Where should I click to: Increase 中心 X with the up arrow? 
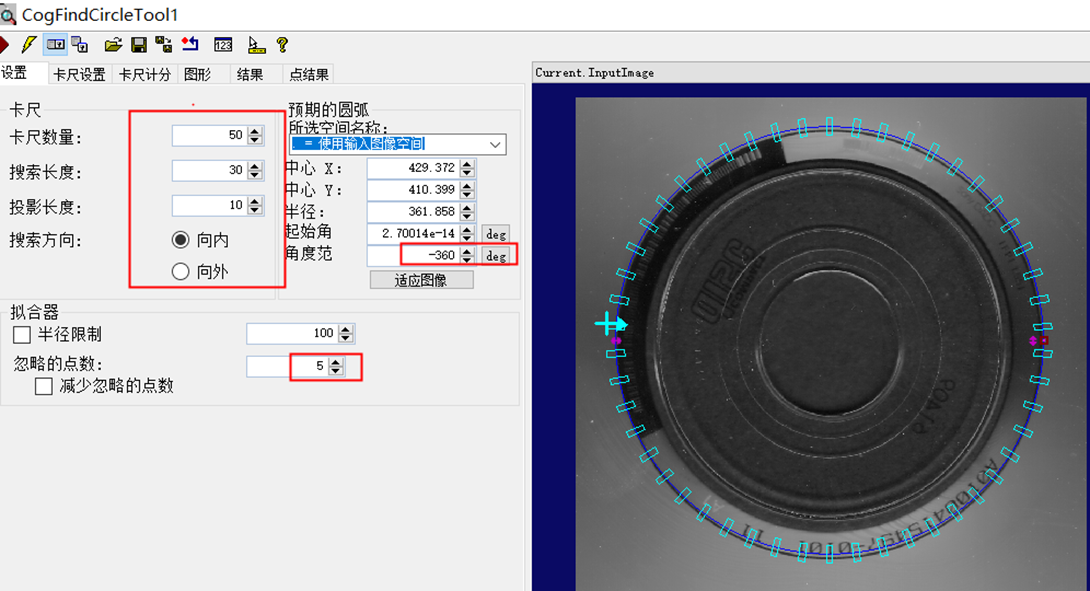[467, 163]
